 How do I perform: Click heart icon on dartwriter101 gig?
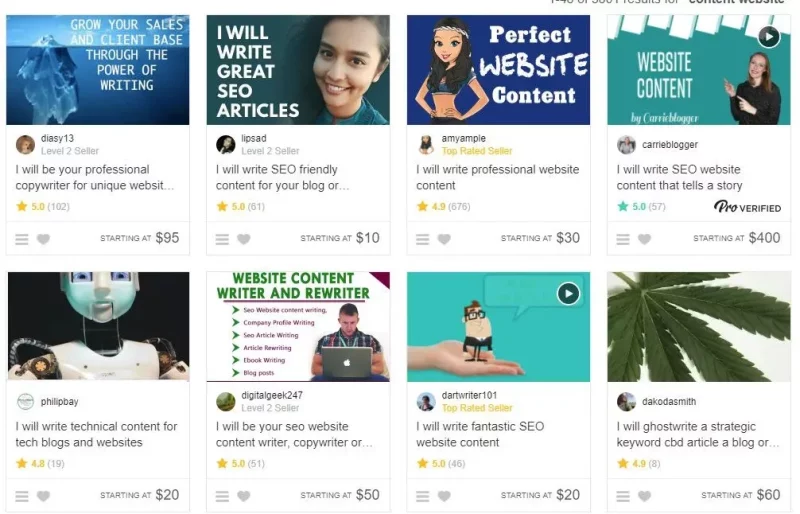pos(444,496)
